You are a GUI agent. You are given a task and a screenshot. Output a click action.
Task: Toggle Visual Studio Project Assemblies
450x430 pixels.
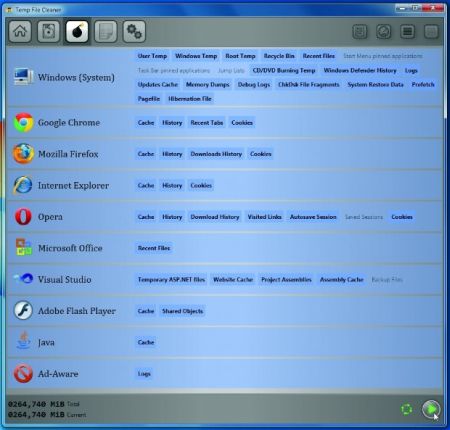tap(286, 279)
